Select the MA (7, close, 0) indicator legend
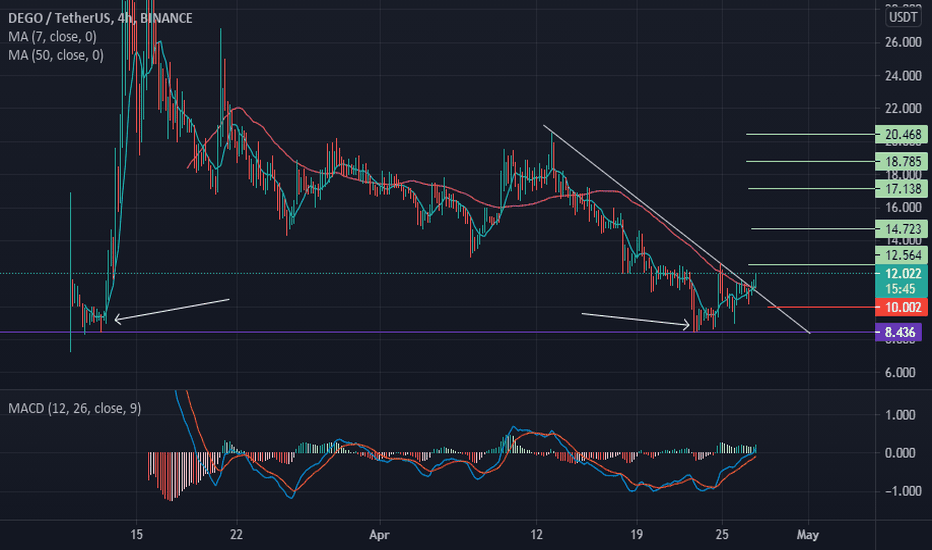Screen dimensions: 932x550 pyautogui.click(x=52, y=37)
